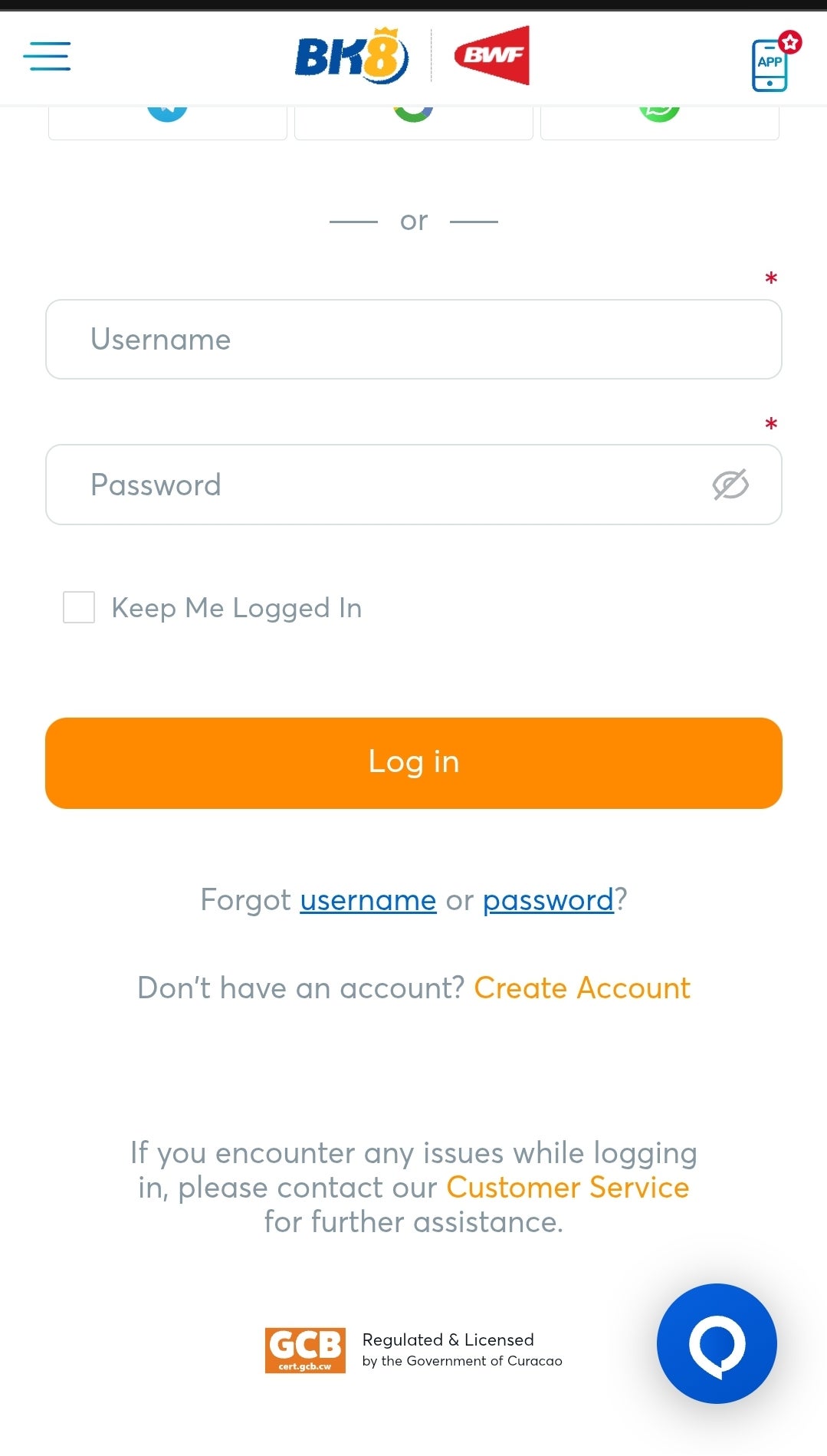827x1456 pixels.
Task: Click the Username input field
Action: (413, 339)
